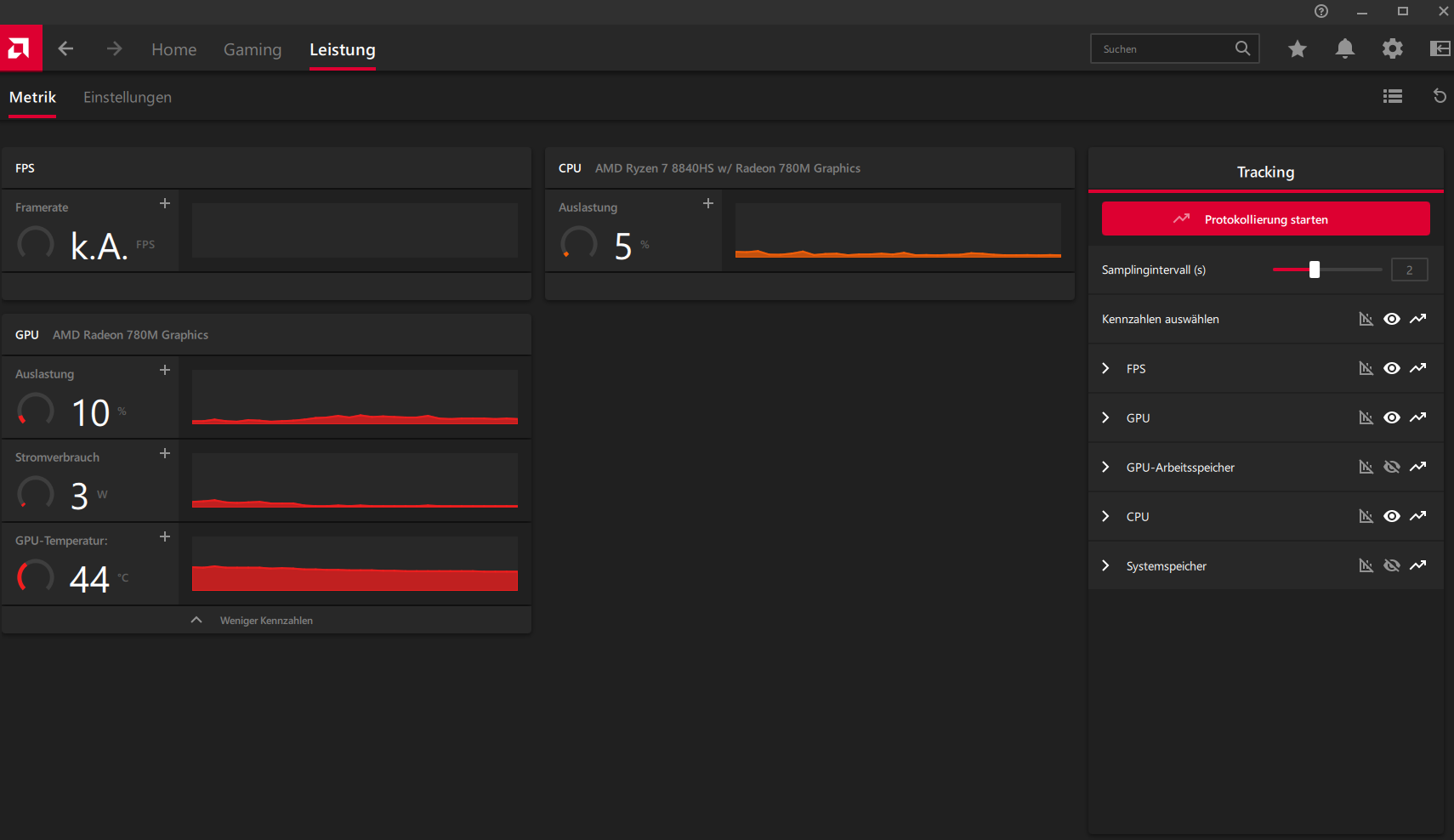The width and height of the screenshot is (1454, 840).
Task: Click trend line icon in CPU tracking row
Action: tap(1417, 516)
